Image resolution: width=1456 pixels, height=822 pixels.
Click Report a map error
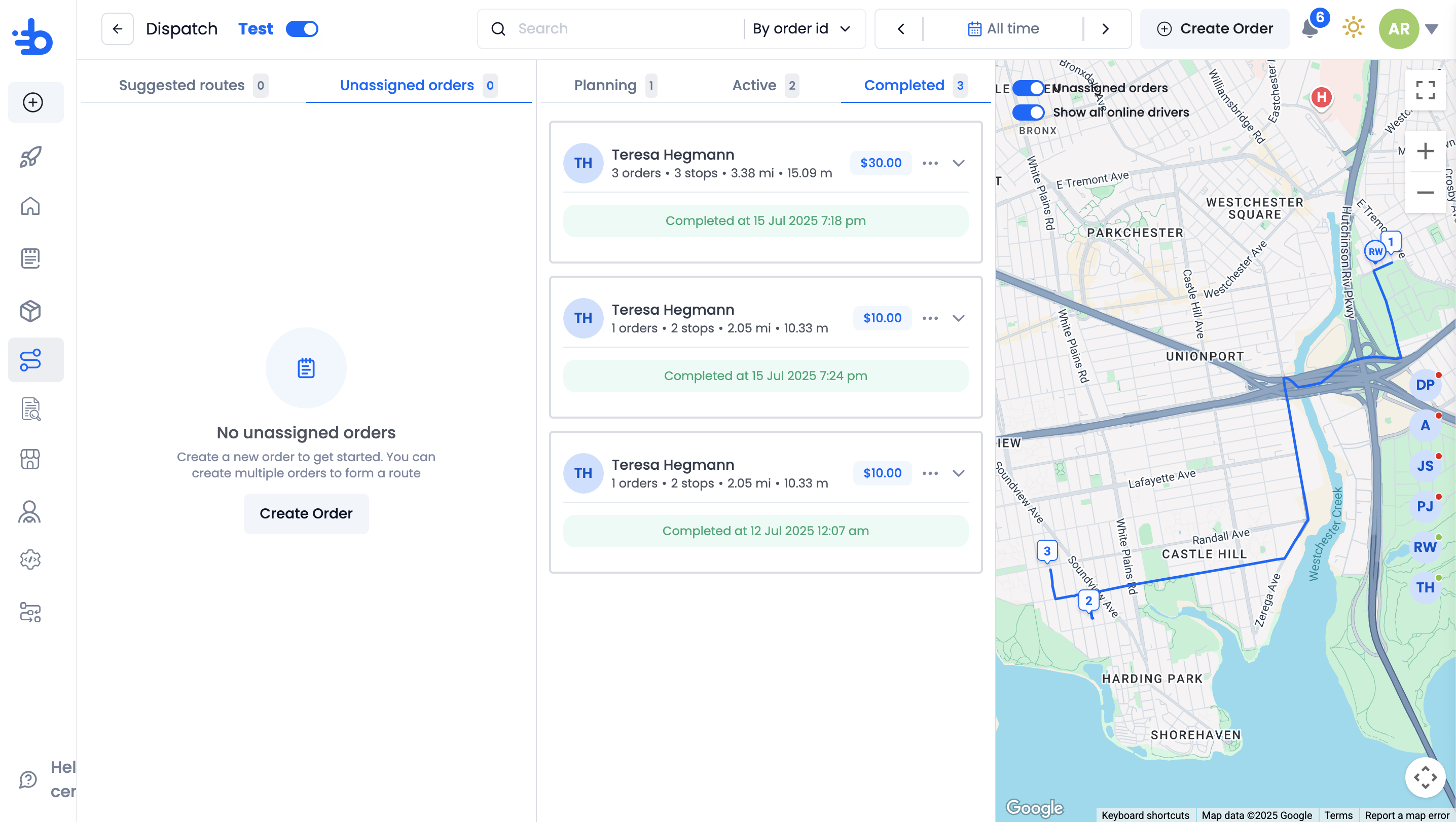tap(1407, 815)
